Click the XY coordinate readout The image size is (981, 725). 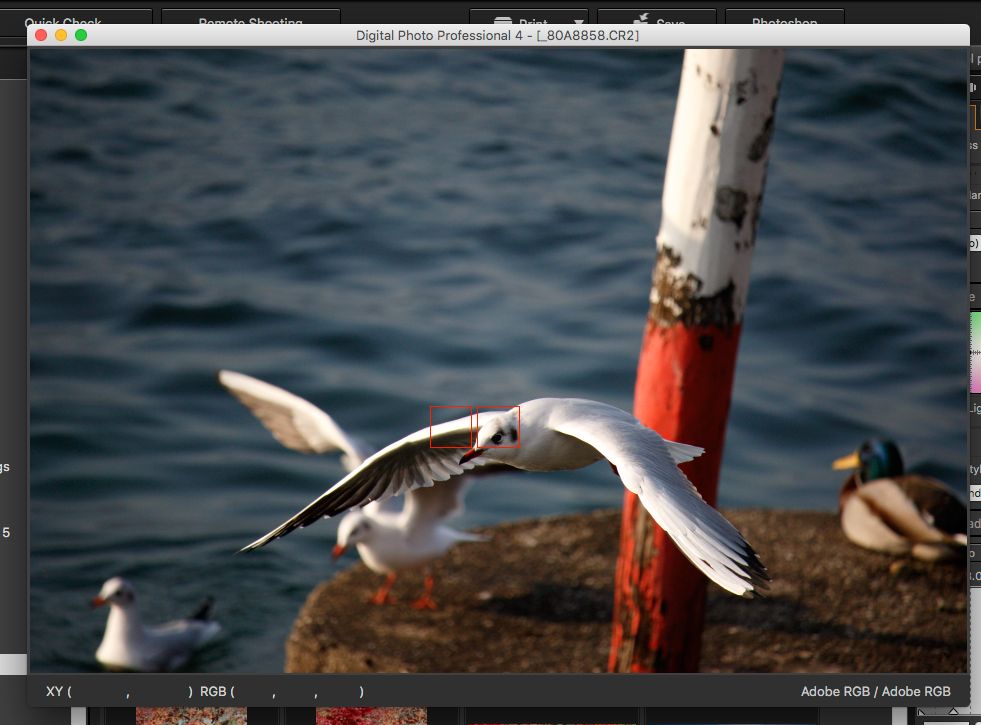coord(118,691)
